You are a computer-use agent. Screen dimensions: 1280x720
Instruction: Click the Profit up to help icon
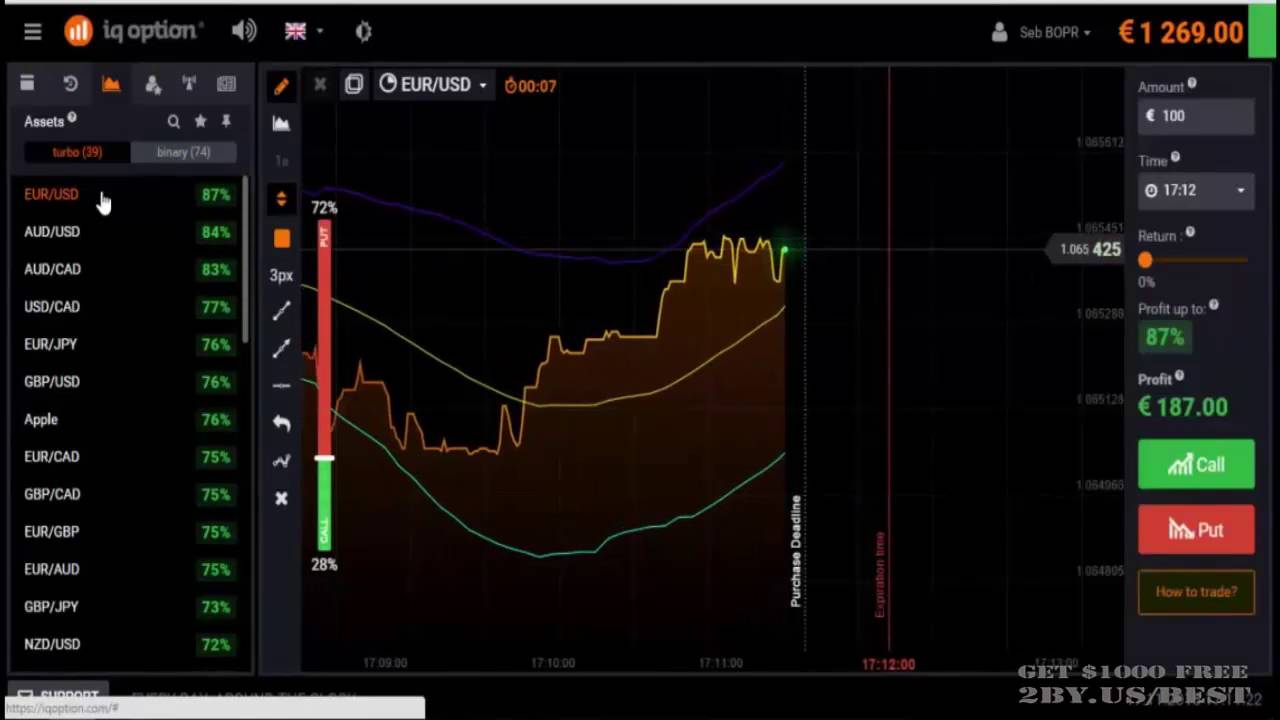pos(1214,306)
